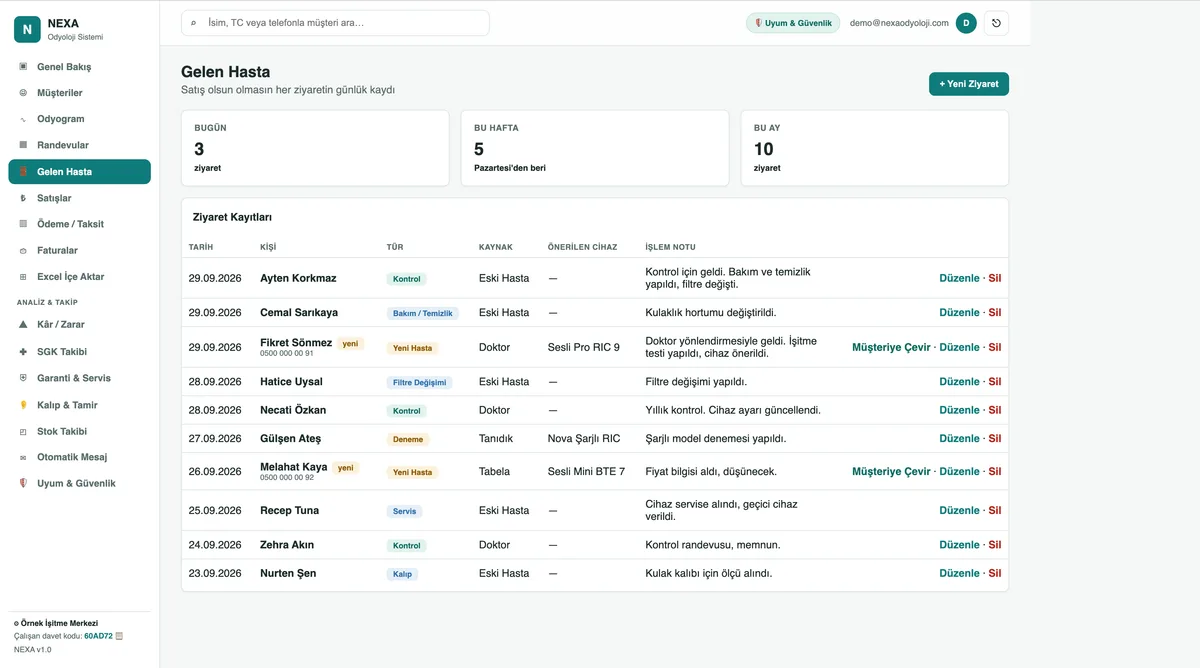The image size is (1200, 668).
Task: Click the Uyum & Güvenlik pill in the header
Action: click(793, 23)
